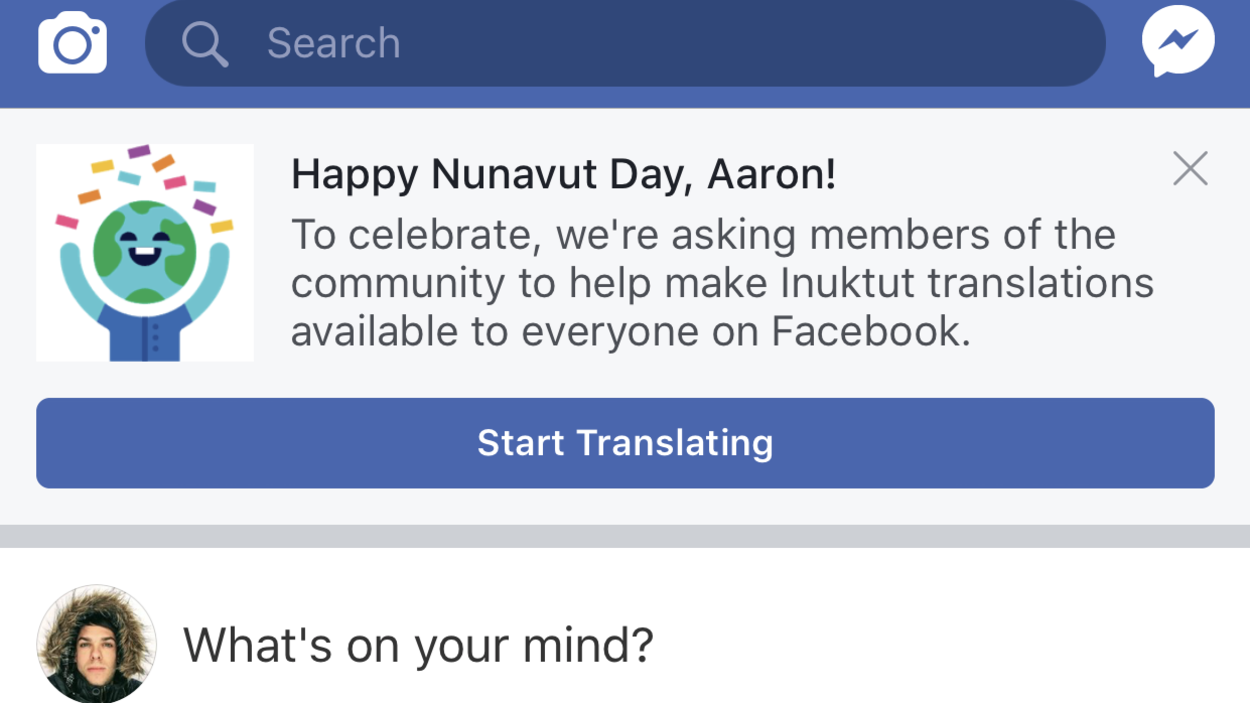Tap the camera lens circle in header
This screenshot has width=1250, height=703.
72,45
